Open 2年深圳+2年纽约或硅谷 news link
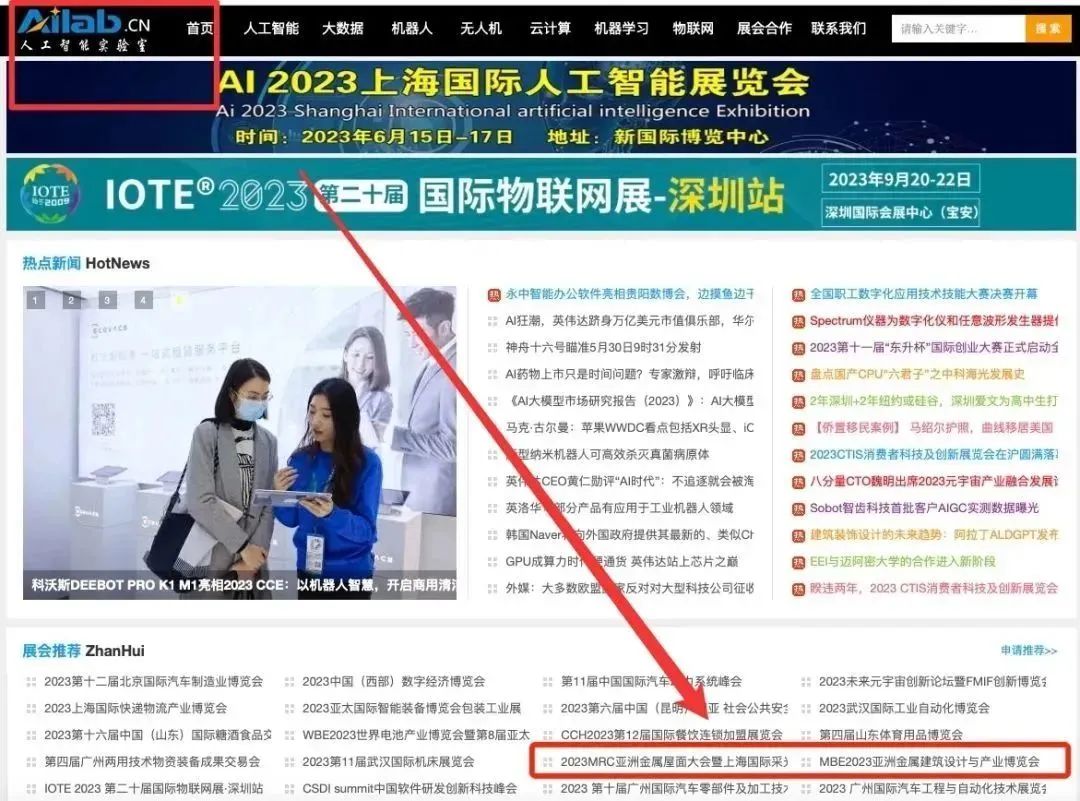Screen dimensions: 1080x801 point(933,401)
